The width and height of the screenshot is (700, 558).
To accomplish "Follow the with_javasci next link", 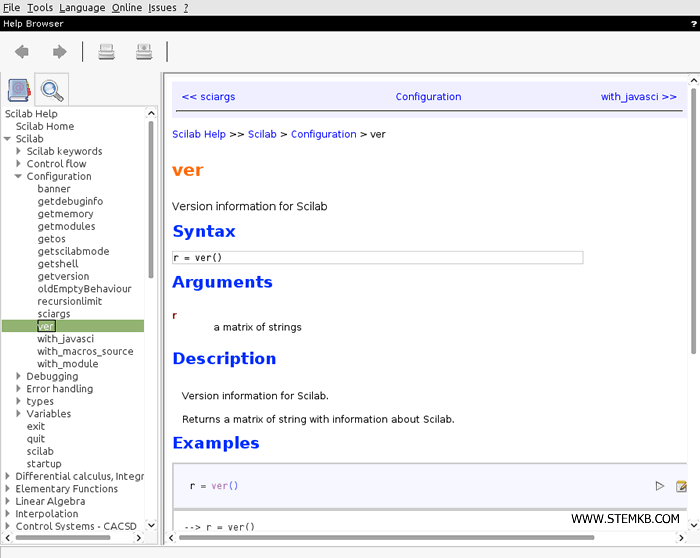I will 638,97.
